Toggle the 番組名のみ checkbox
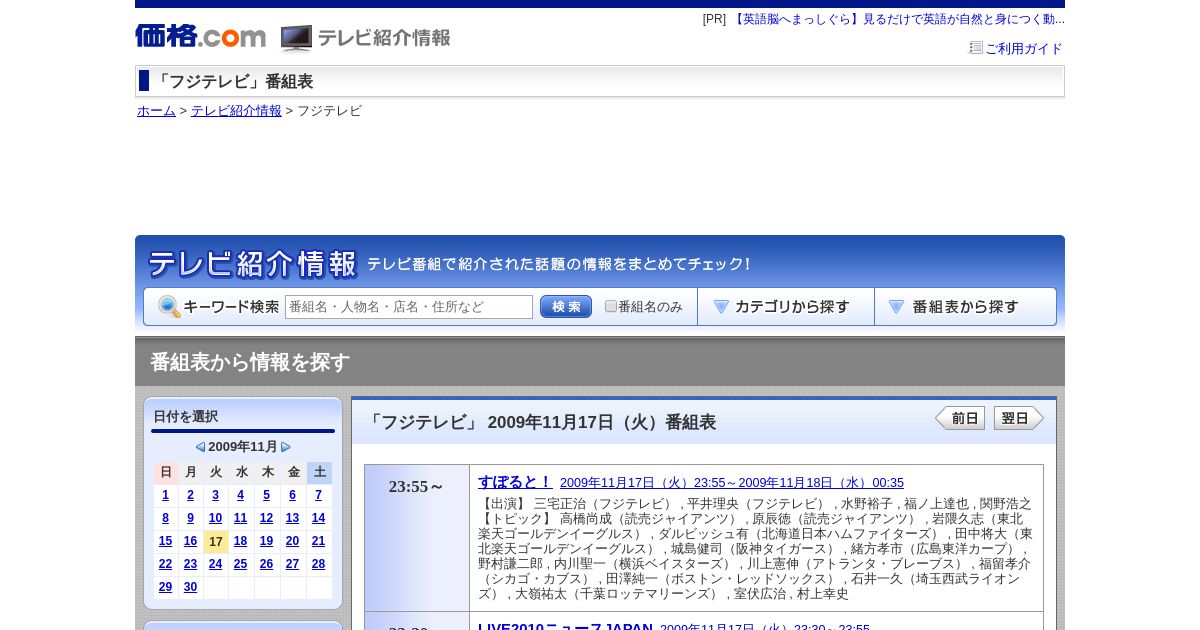The image size is (1200, 630). click(x=611, y=307)
